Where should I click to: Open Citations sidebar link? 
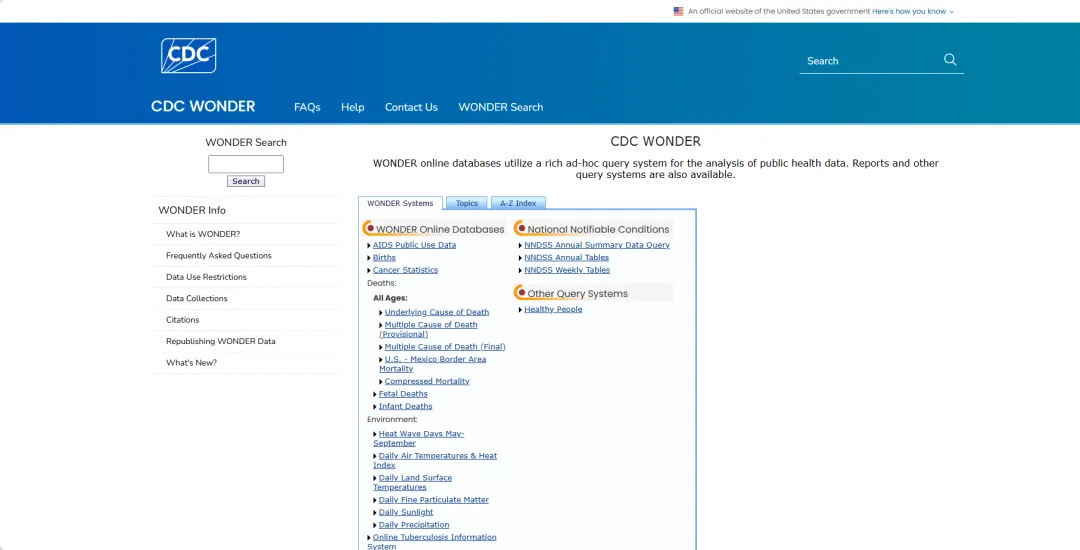pyautogui.click(x=183, y=319)
